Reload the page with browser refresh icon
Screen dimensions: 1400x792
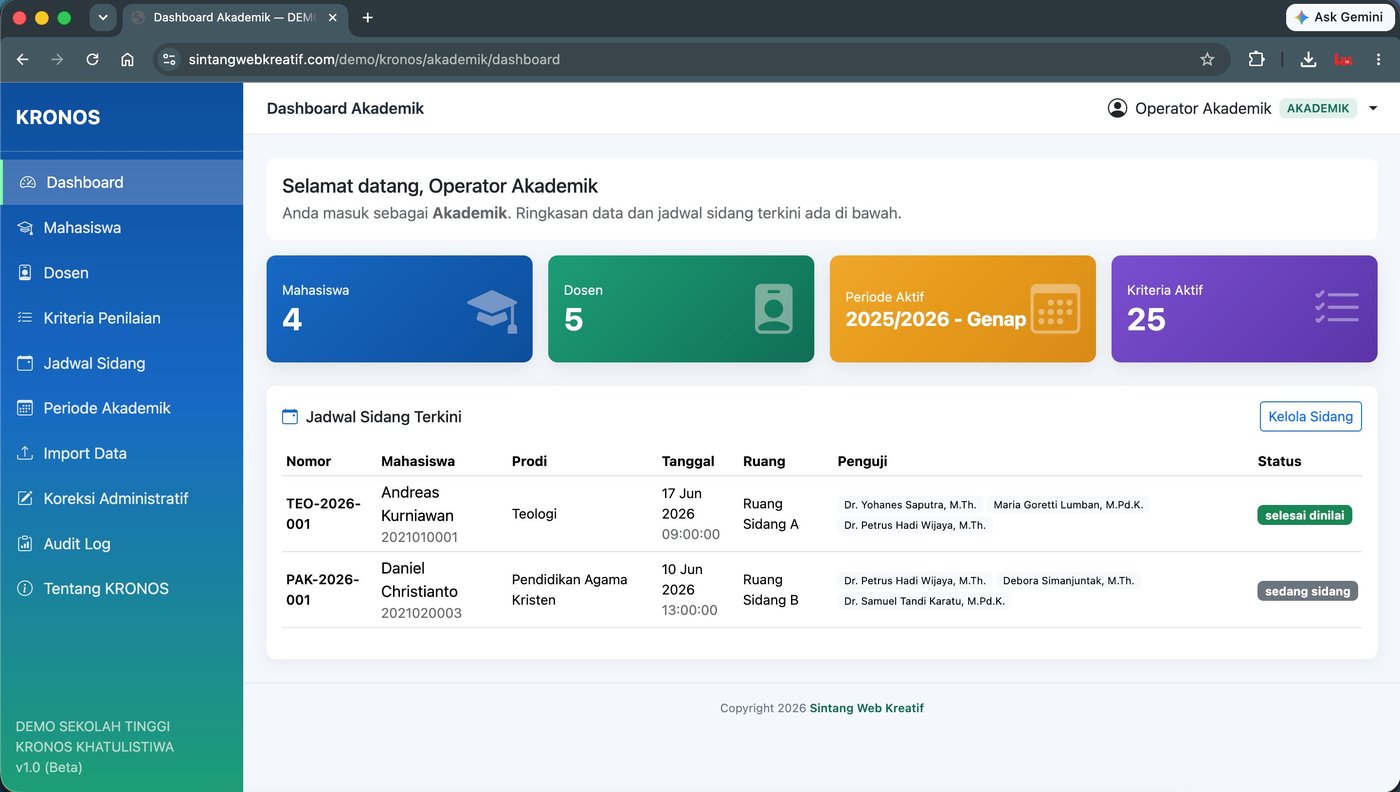coord(92,59)
